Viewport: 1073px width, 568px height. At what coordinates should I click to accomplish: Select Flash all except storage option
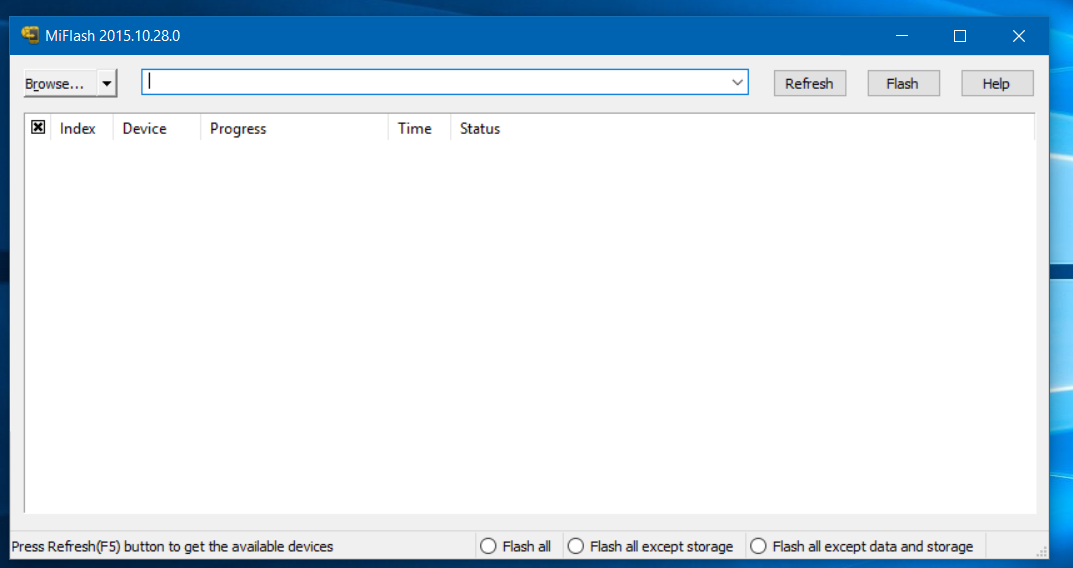coord(650,546)
